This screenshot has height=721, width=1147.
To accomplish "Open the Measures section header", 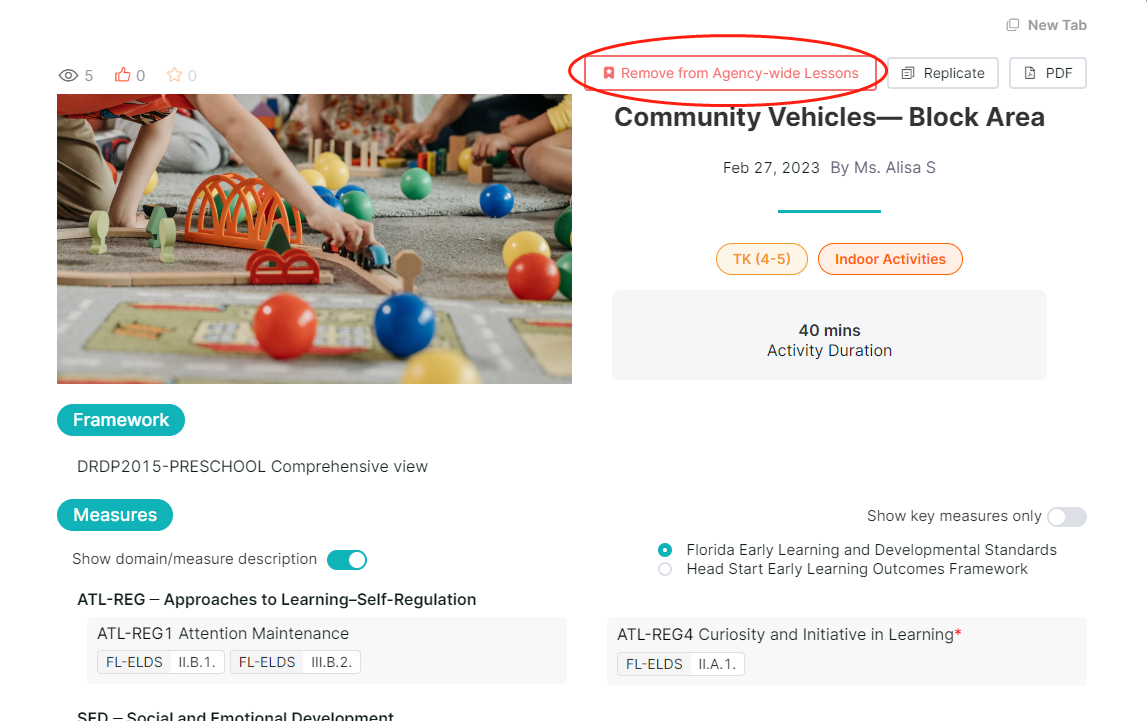I will pos(115,515).
